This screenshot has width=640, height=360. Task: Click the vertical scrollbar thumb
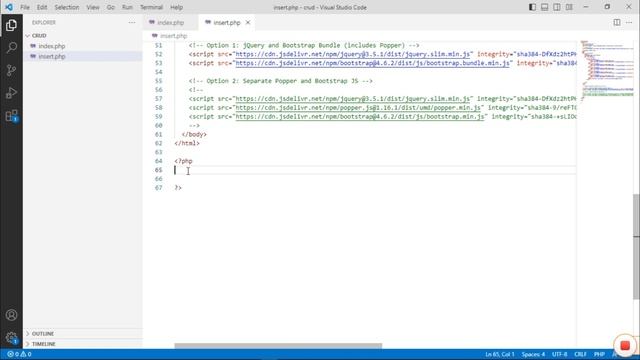click(636, 247)
